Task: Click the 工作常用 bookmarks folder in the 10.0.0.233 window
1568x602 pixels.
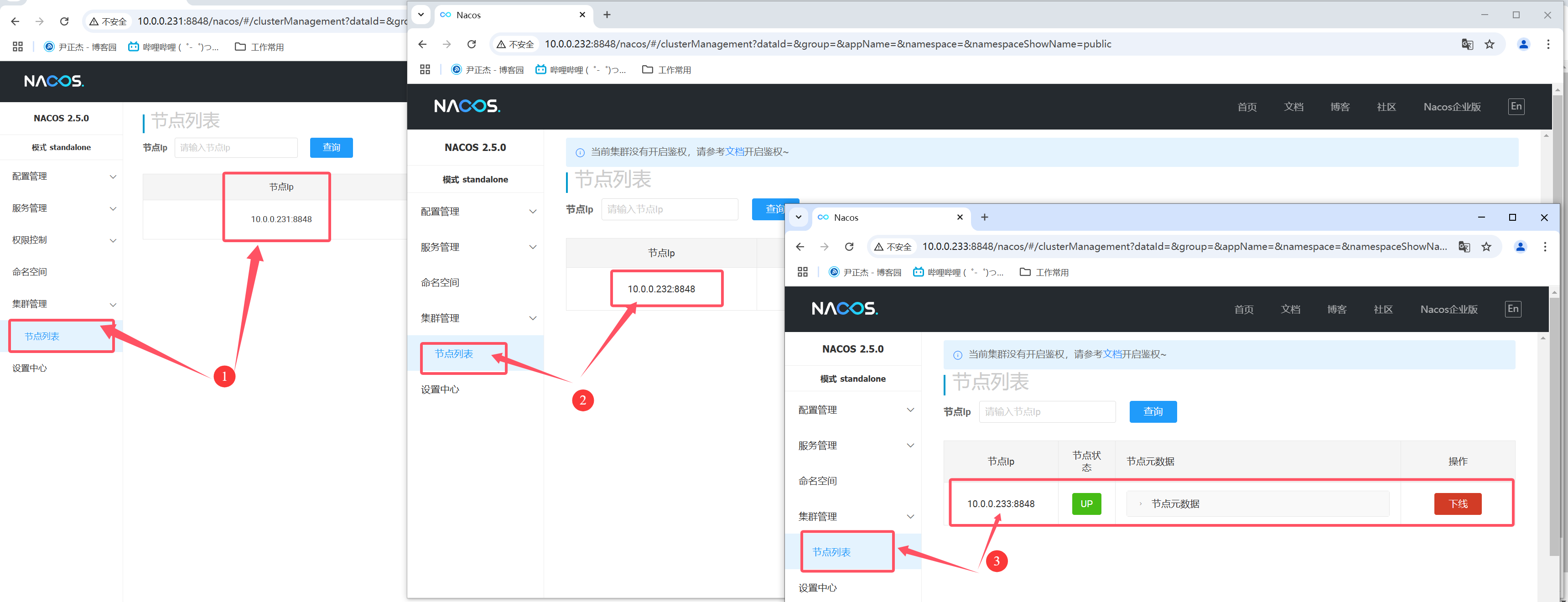Action: pos(1044,272)
